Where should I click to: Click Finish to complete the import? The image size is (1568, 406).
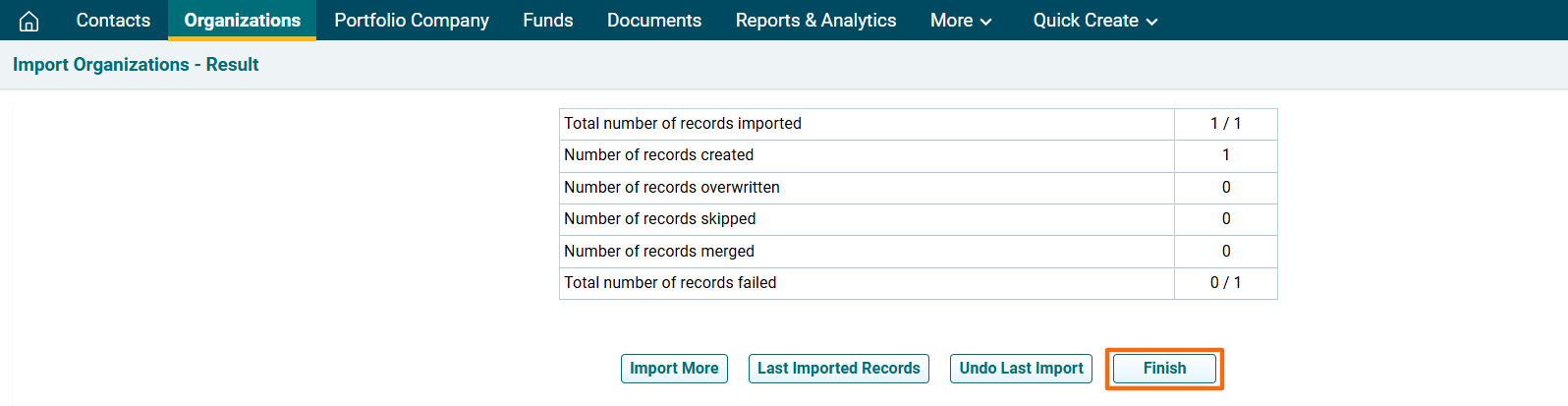pyautogui.click(x=1164, y=368)
